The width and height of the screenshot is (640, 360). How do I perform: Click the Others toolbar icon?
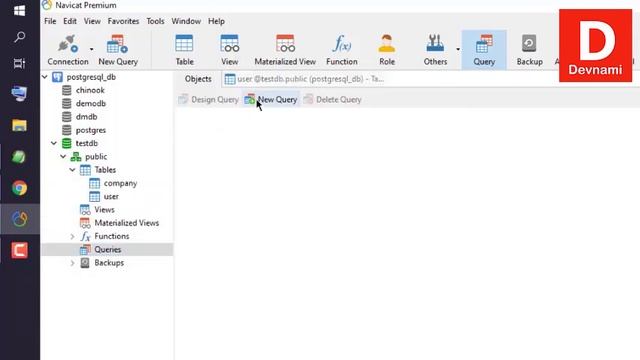click(x=435, y=50)
